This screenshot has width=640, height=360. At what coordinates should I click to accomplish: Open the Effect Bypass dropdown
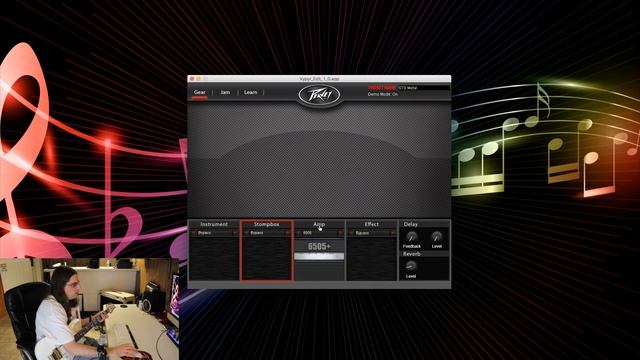click(372, 233)
